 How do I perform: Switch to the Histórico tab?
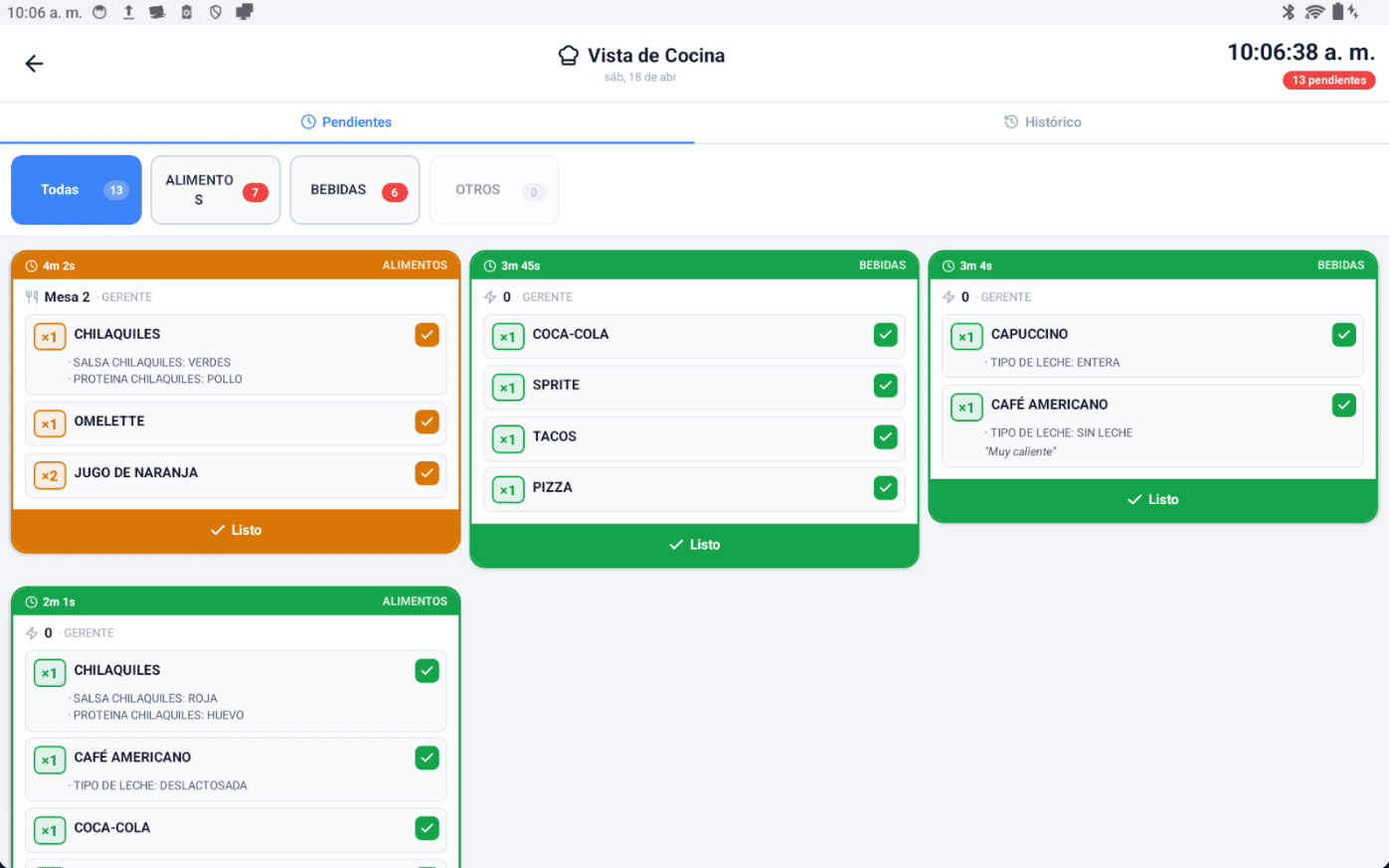click(1042, 122)
